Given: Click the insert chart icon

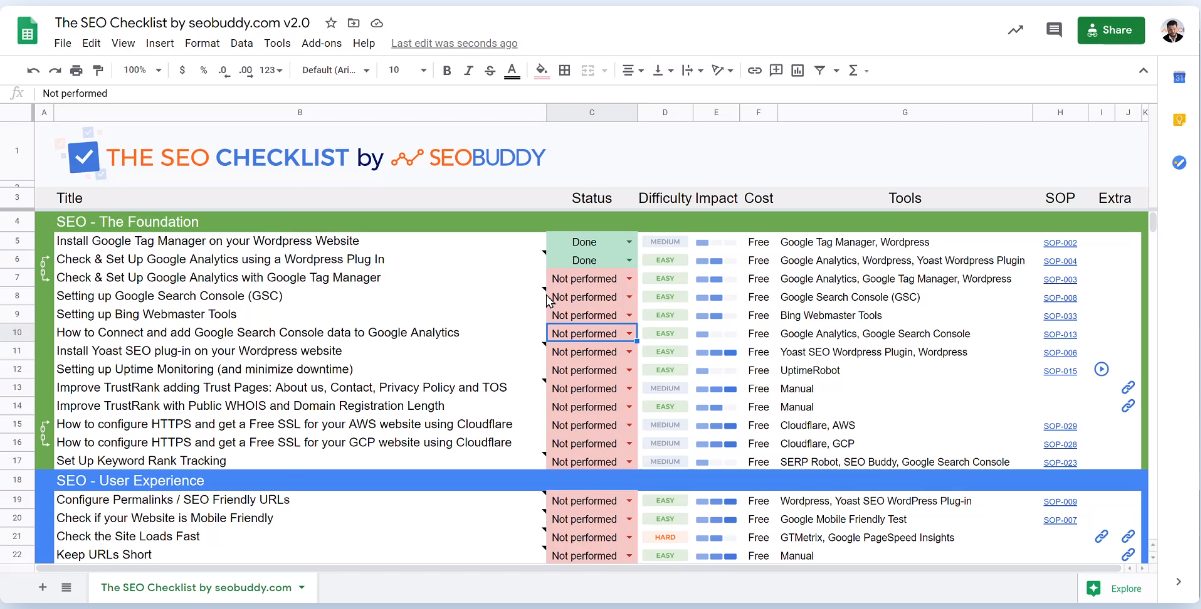Looking at the screenshot, I should click(798, 70).
